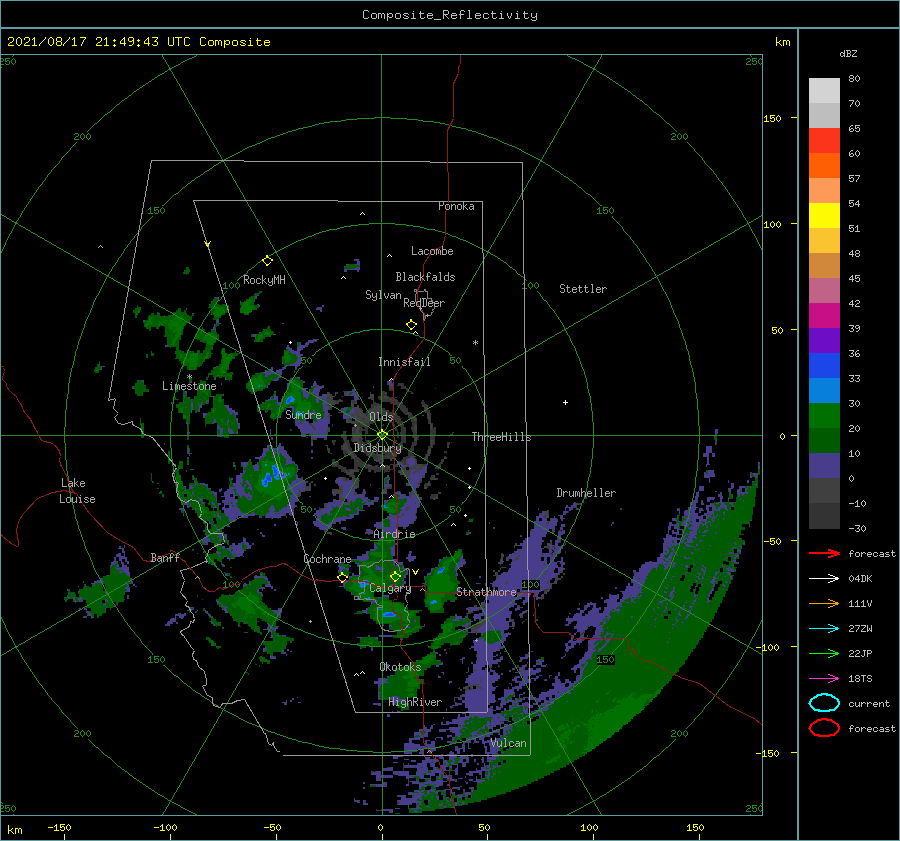Viewport: 900px width, 841px height.
Task: Click the Ponoka city label
Action: point(456,206)
